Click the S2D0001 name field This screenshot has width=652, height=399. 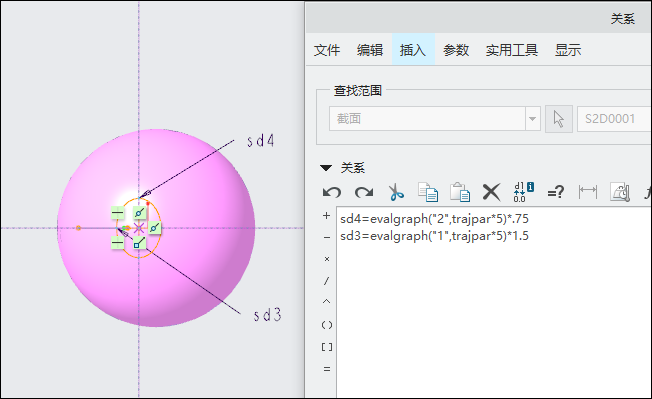(x=615, y=119)
